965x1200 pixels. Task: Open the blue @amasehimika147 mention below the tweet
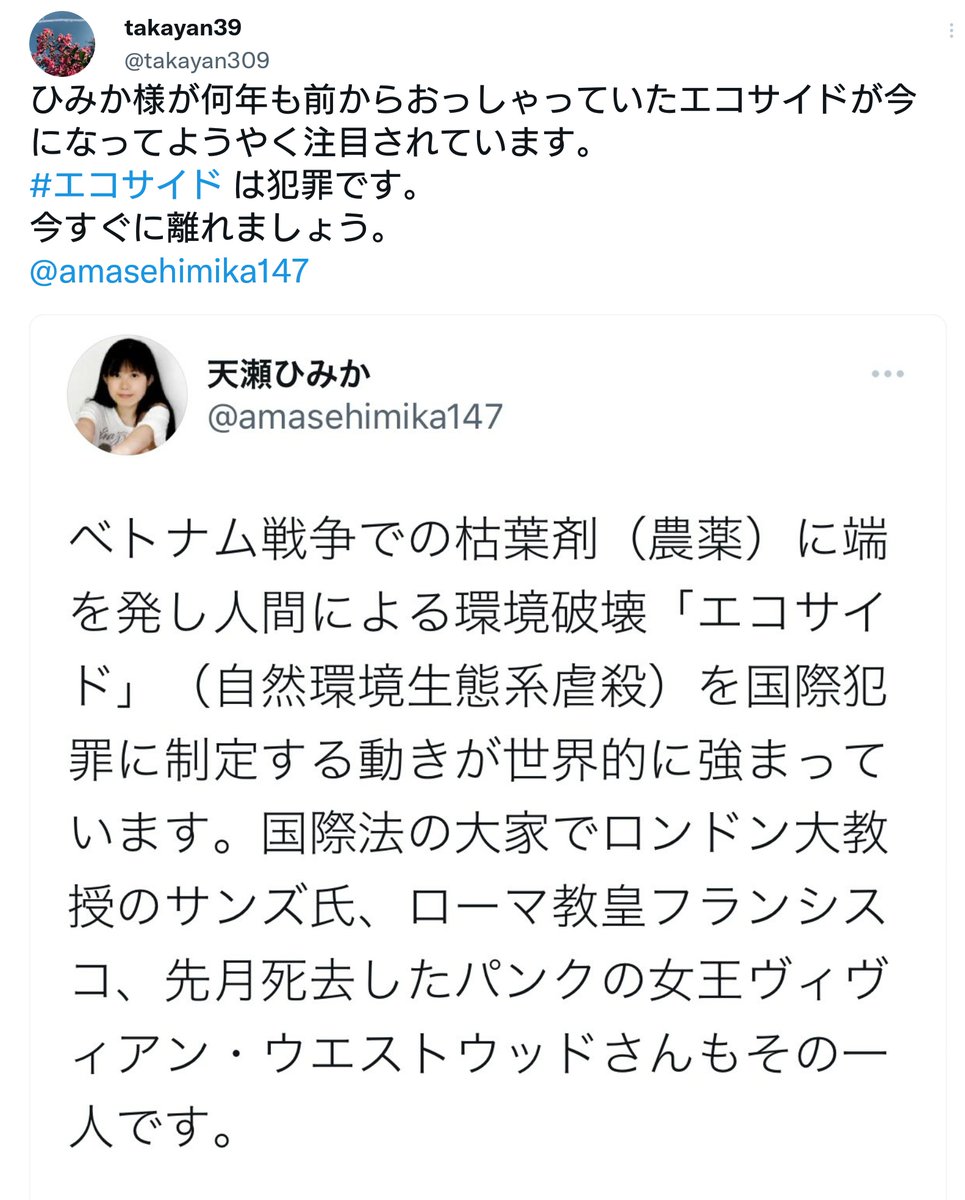pyautogui.click(x=169, y=271)
